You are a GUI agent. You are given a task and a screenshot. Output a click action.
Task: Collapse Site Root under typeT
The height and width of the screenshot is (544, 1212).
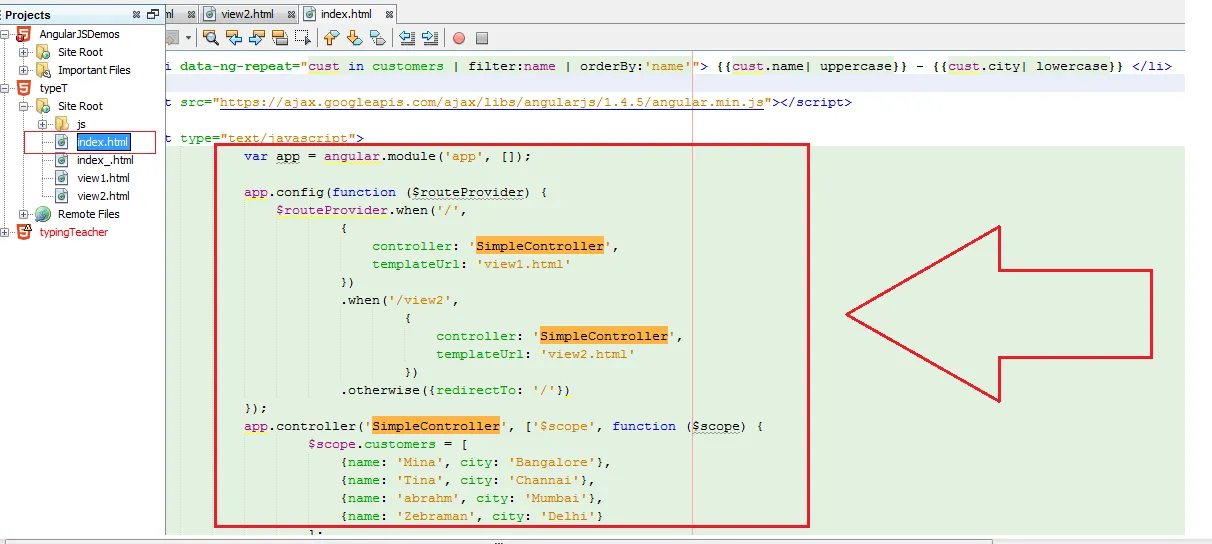[x=24, y=106]
